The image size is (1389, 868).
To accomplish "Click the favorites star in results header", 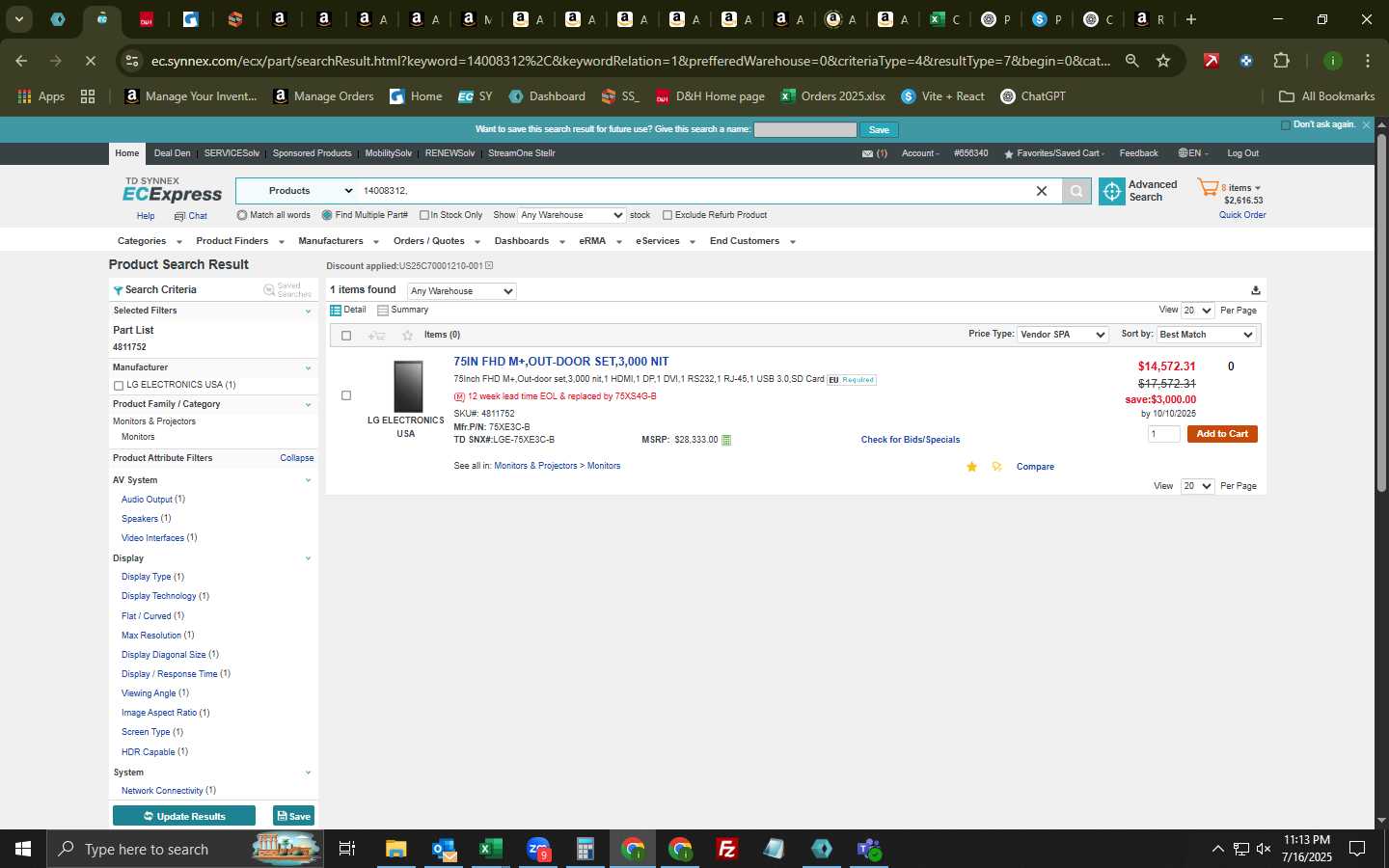I will pyautogui.click(x=407, y=336).
